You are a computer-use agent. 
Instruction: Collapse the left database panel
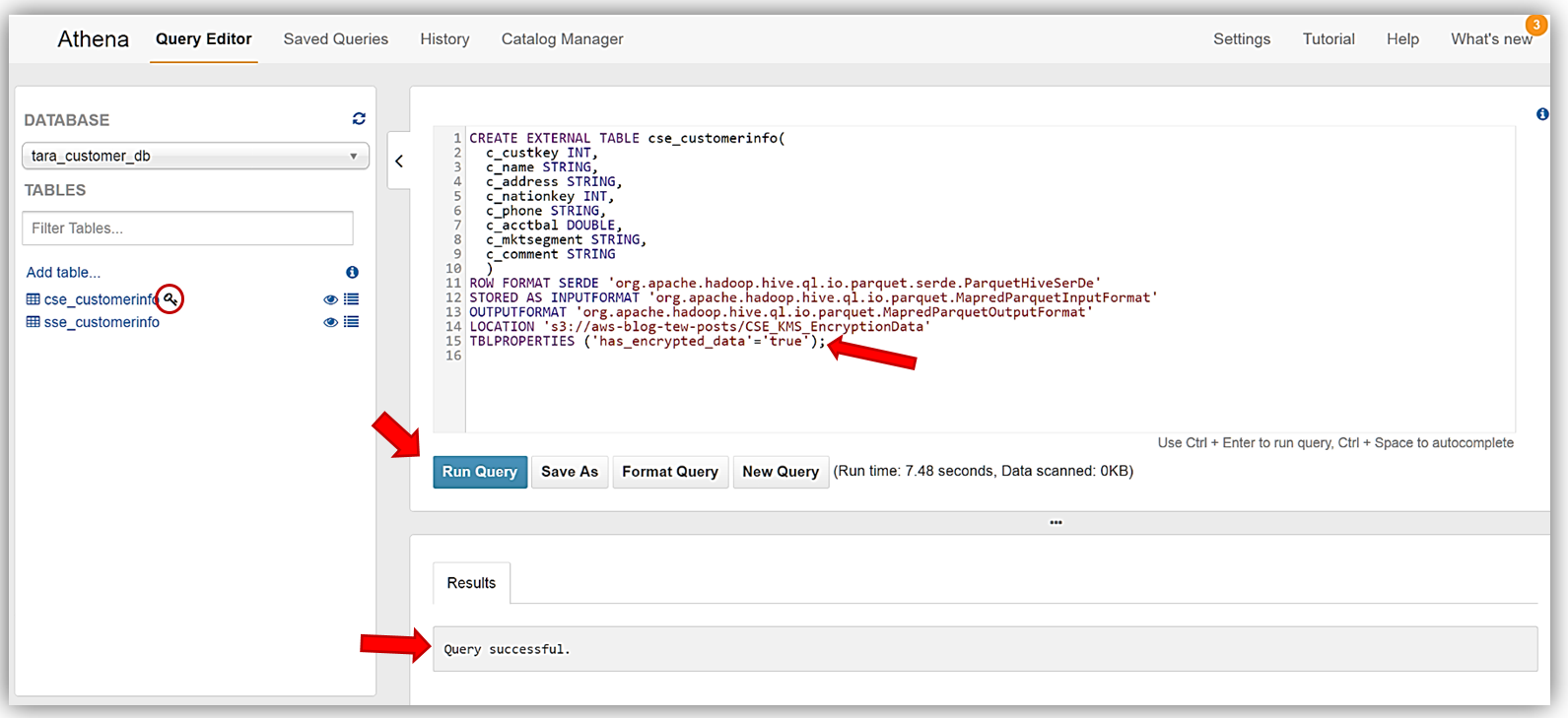click(399, 161)
